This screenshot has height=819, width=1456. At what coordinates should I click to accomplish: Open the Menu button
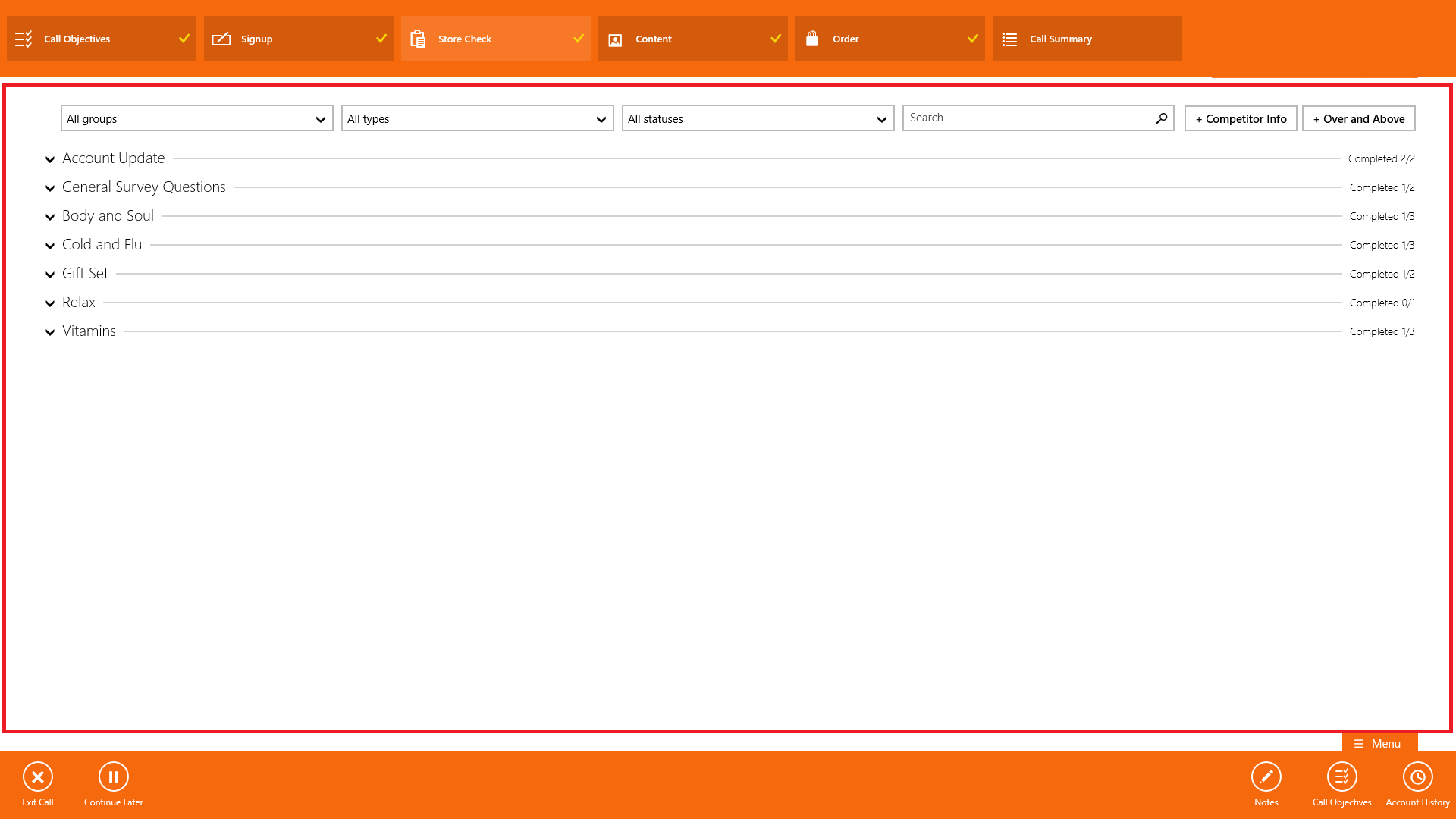(x=1379, y=744)
